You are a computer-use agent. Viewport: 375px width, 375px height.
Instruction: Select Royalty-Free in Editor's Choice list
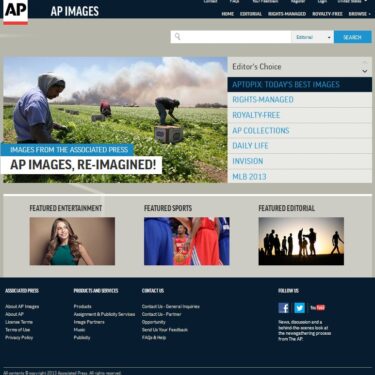coord(300,115)
